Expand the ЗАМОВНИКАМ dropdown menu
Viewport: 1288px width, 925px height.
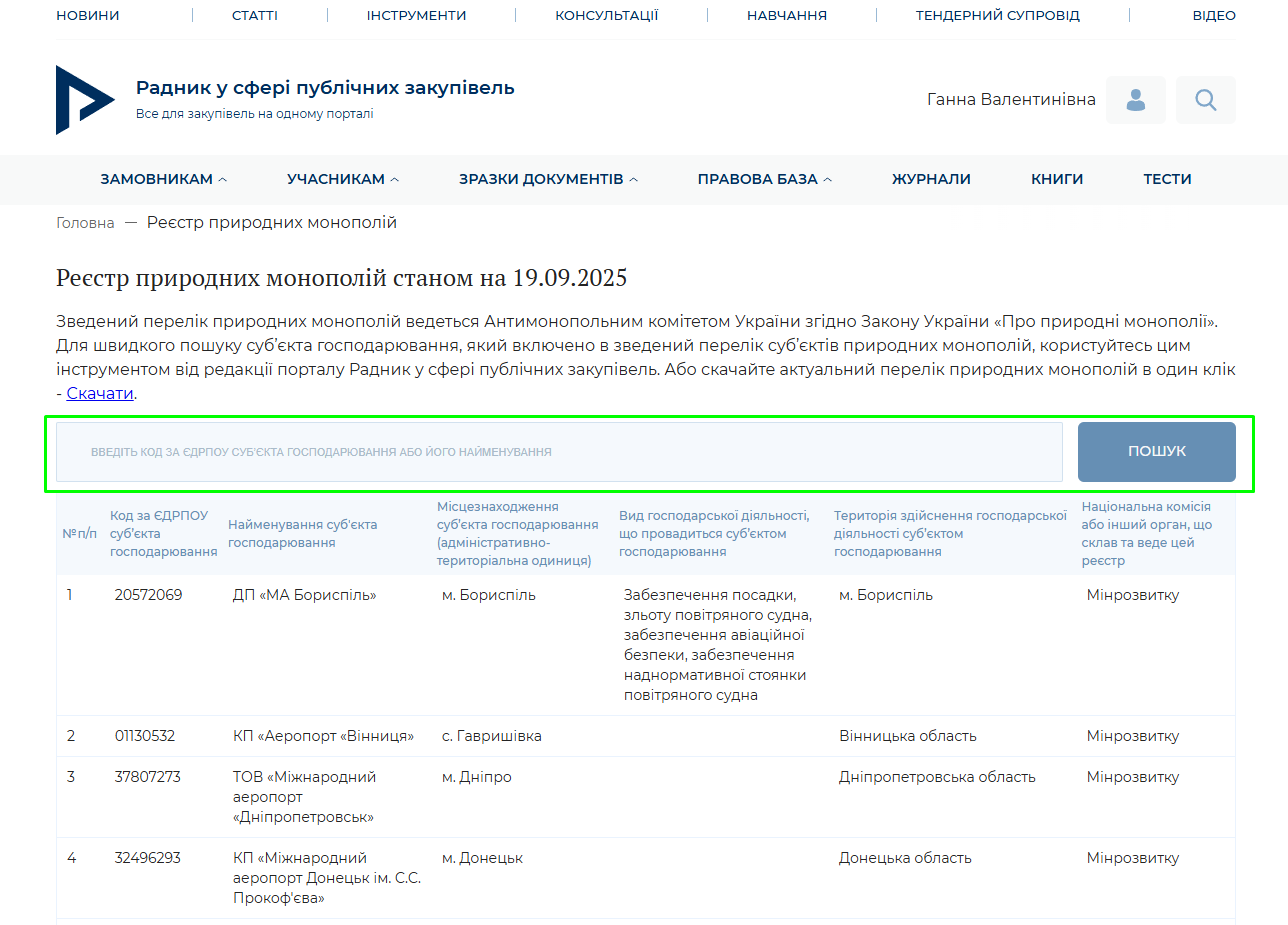(x=163, y=179)
